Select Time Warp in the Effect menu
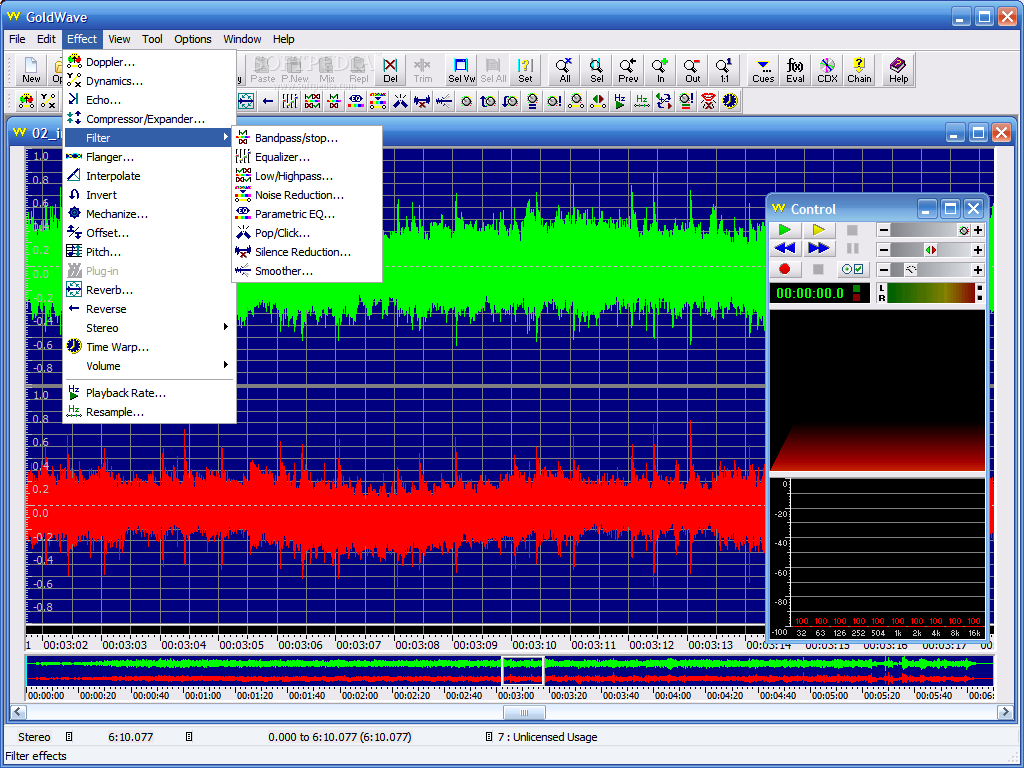This screenshot has width=1024, height=768. click(x=149, y=347)
